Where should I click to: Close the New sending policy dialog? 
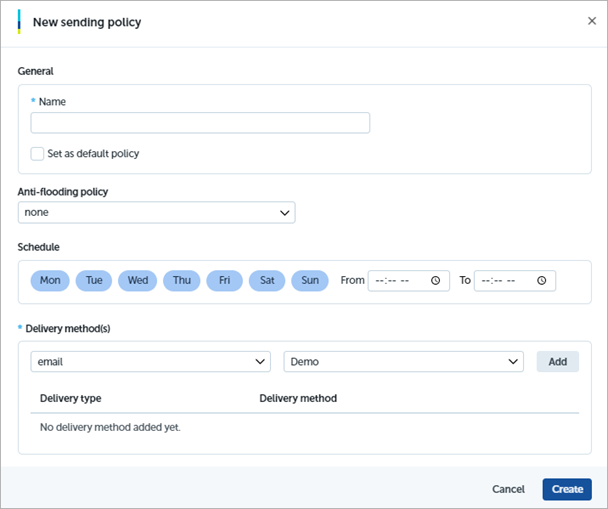coord(591,21)
